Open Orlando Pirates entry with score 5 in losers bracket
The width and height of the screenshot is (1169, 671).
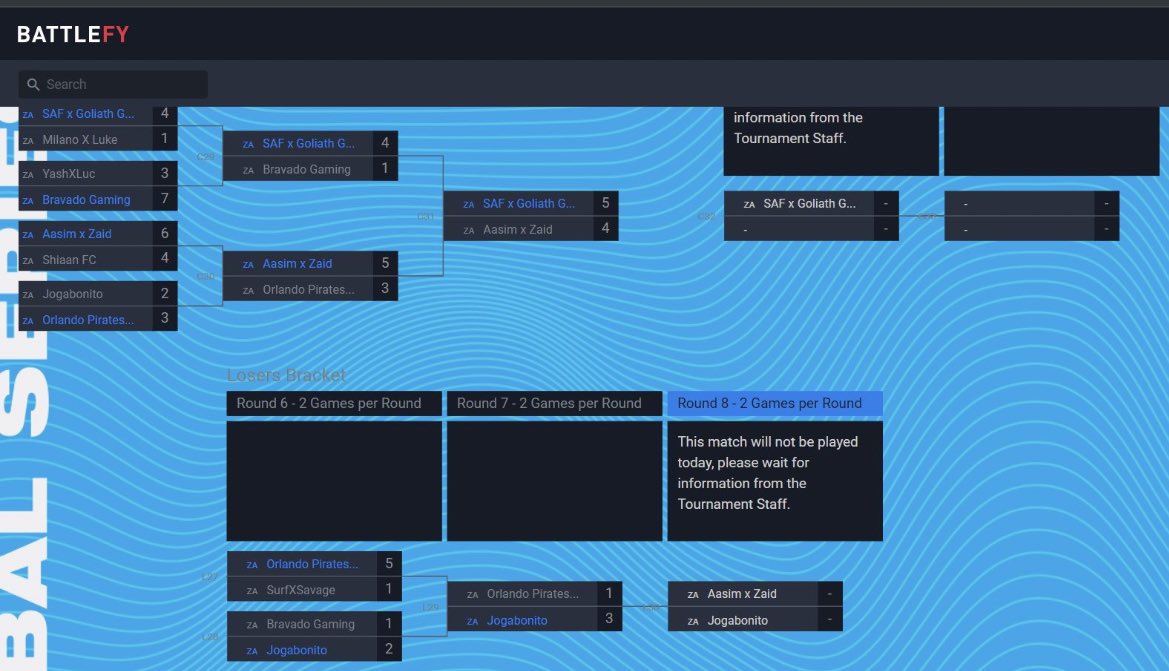coord(314,564)
